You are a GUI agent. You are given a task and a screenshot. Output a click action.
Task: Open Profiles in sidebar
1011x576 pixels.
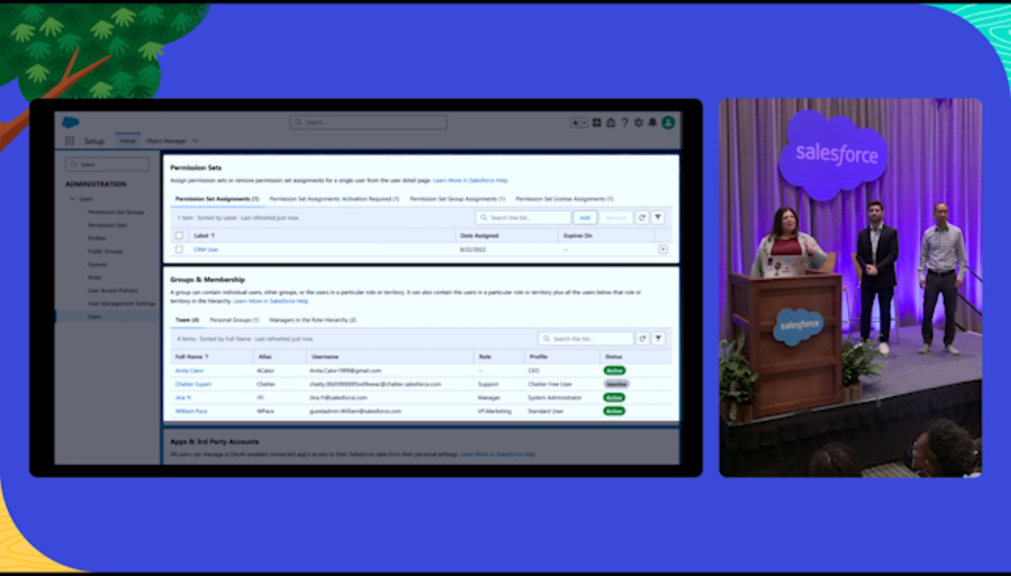click(97, 239)
